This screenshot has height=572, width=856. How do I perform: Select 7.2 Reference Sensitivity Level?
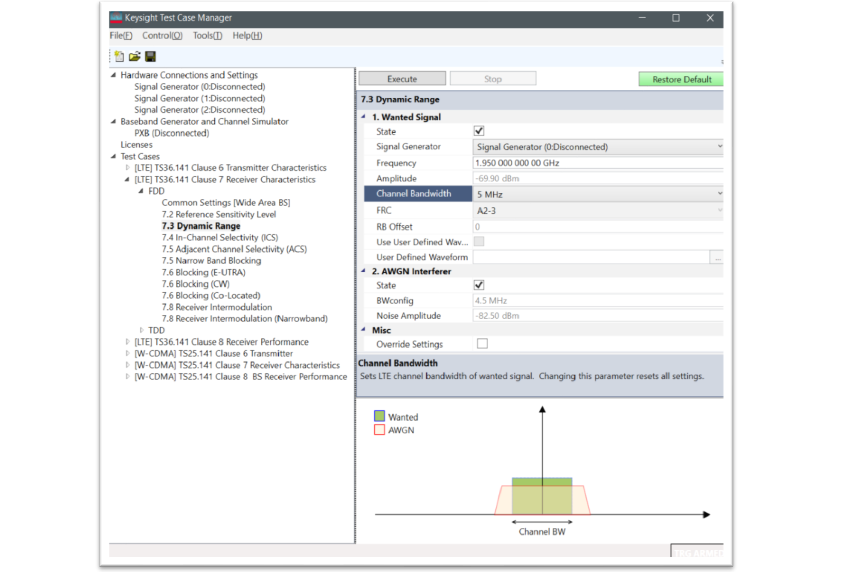point(218,214)
